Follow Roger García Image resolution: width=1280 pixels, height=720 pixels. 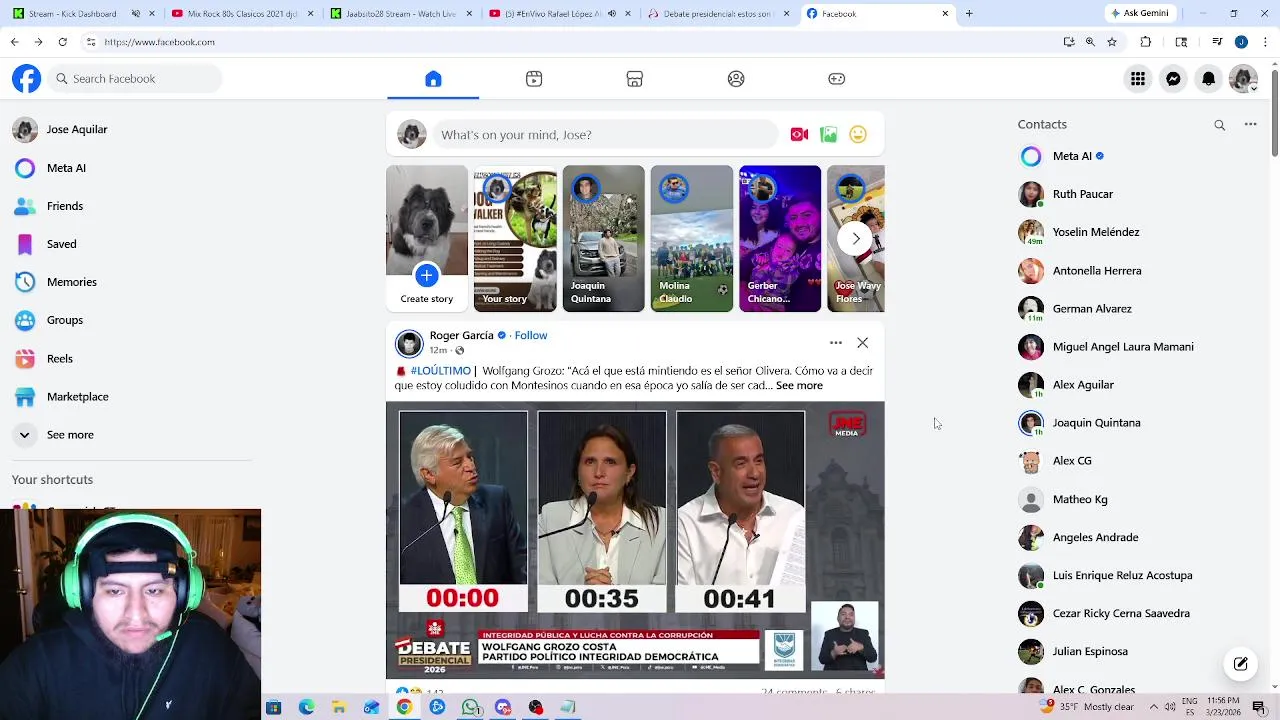point(531,335)
